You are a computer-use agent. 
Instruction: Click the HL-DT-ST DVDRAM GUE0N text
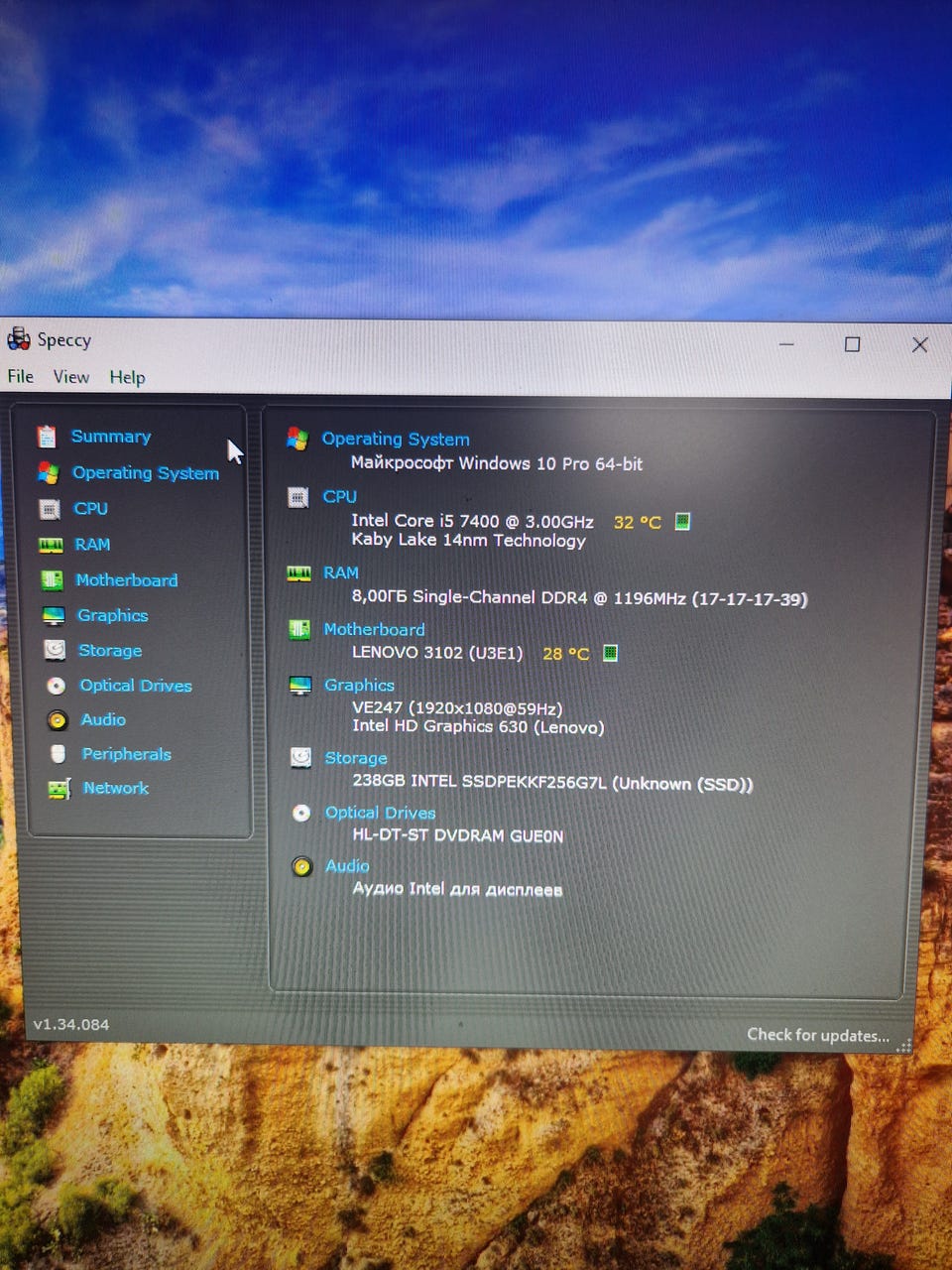[458, 836]
